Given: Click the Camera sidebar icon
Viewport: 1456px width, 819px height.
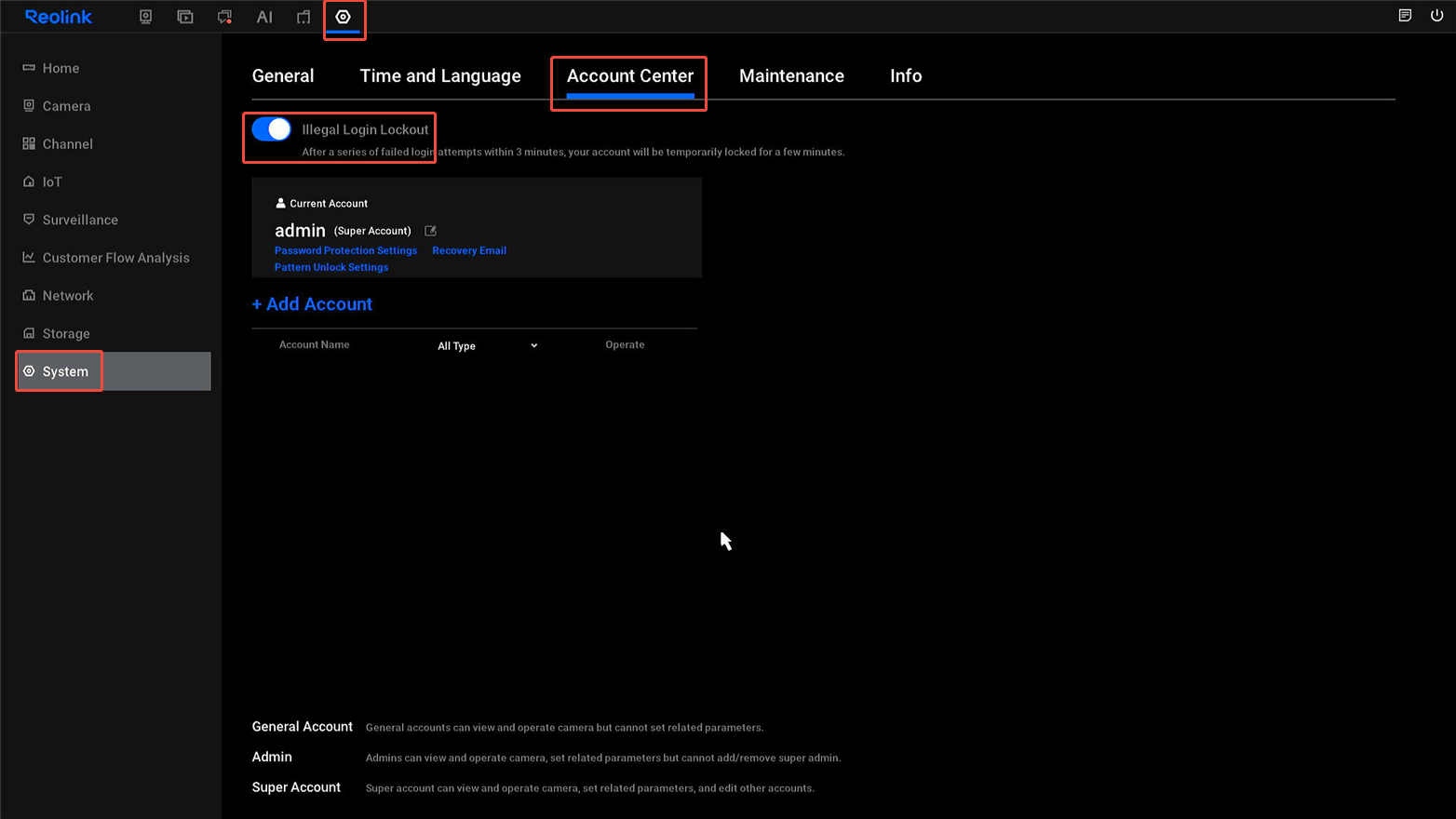Looking at the screenshot, I should tap(29, 105).
